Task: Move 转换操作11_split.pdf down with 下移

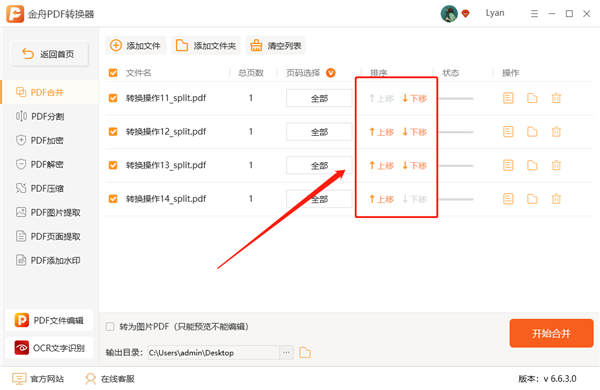Action: pos(414,98)
